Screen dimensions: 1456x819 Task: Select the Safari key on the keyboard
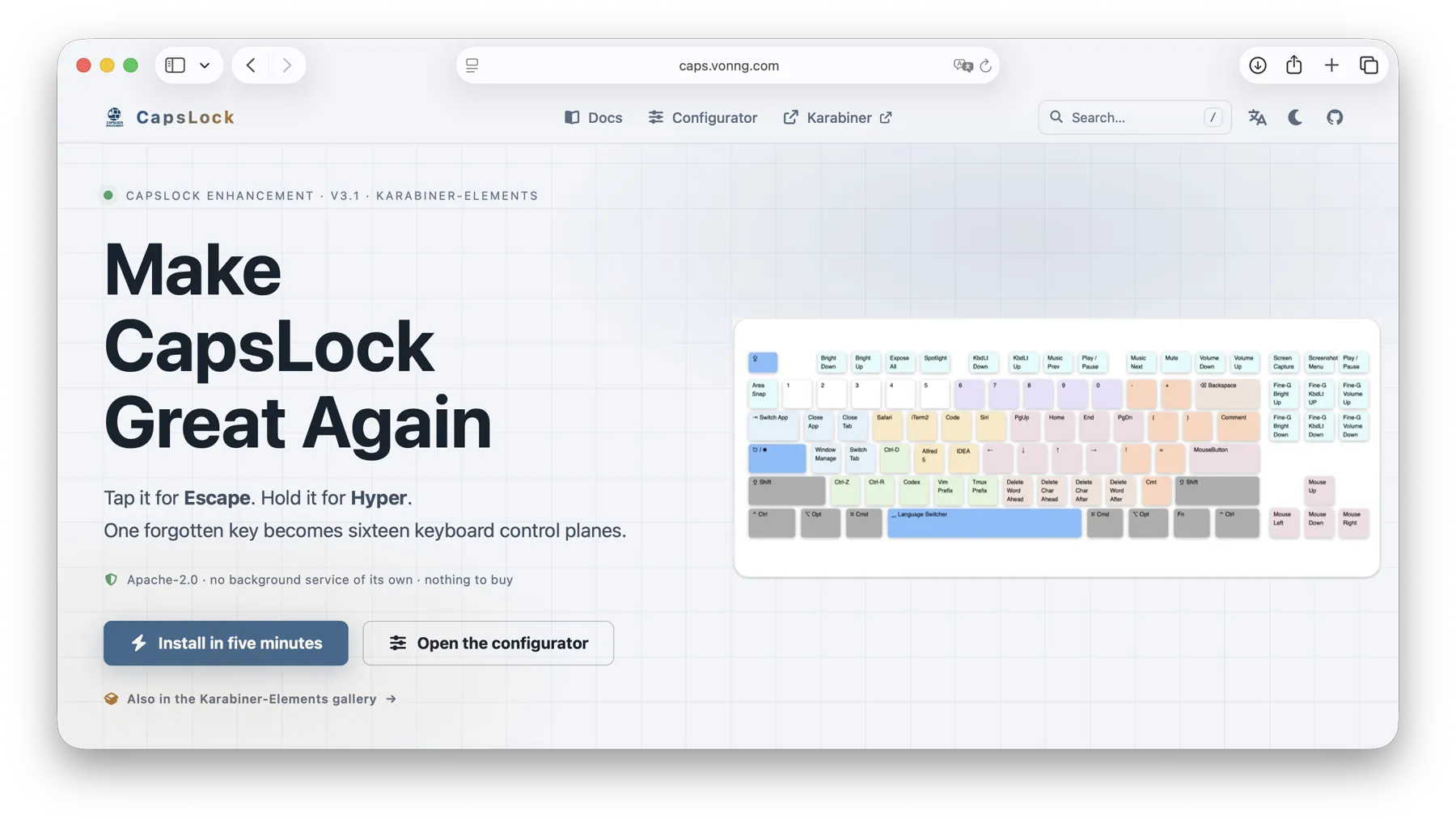[888, 426]
